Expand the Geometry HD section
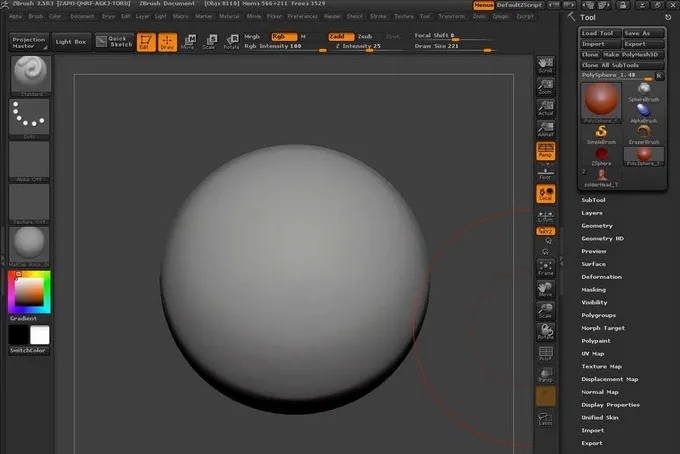The height and width of the screenshot is (454, 680). click(602, 238)
